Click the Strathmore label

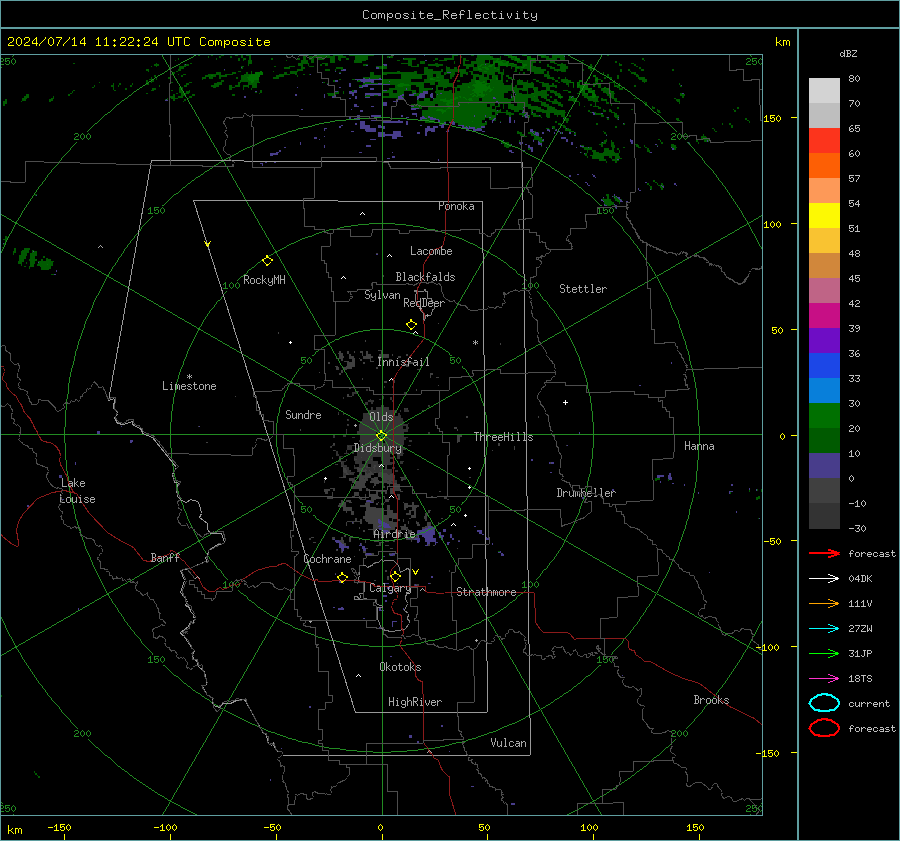click(486, 592)
